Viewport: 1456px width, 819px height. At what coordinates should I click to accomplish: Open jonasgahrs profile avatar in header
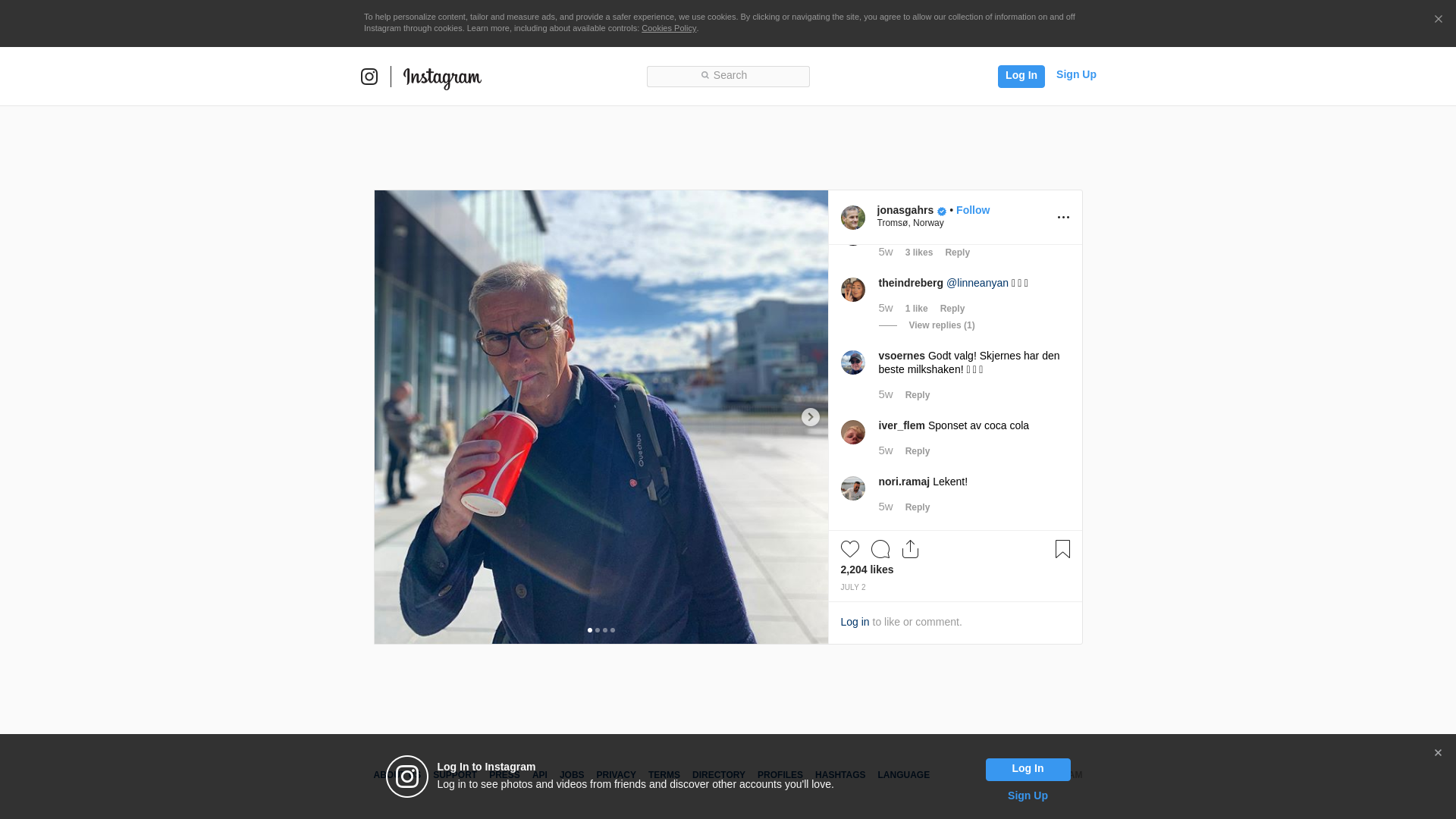(852, 218)
